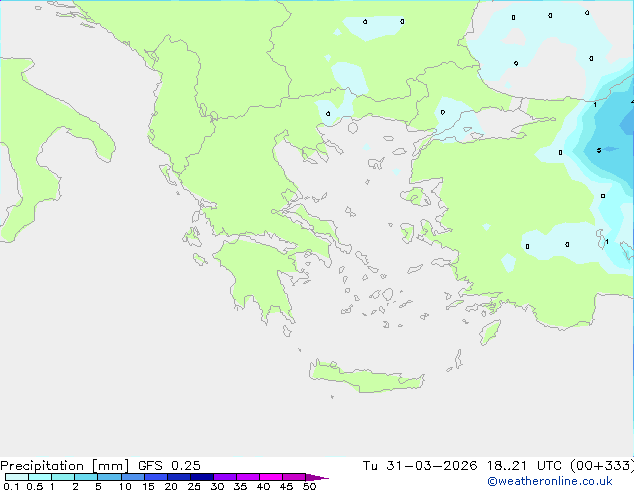Viewport: 634px width, 490px height.
Task: Click the 0.1 mm legend color swatch
Action: click(x=17, y=477)
